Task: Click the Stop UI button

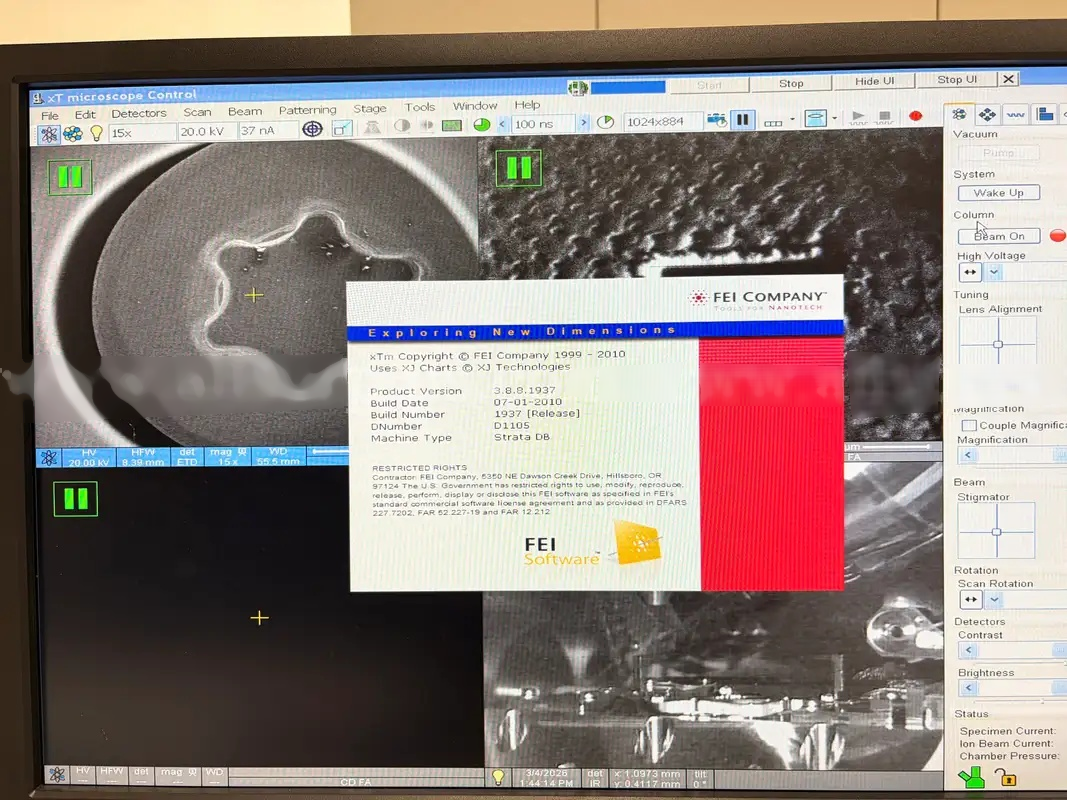Action: 957,79
